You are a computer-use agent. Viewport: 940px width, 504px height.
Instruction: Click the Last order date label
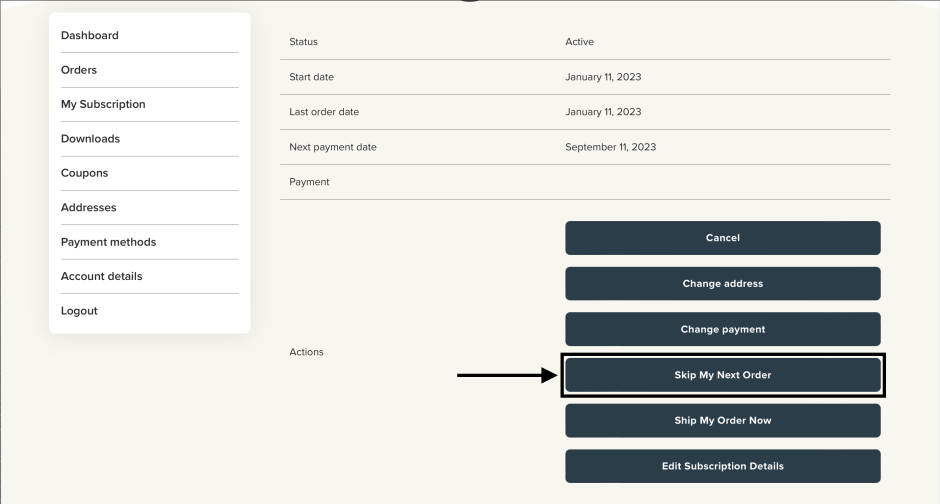[x=324, y=112]
